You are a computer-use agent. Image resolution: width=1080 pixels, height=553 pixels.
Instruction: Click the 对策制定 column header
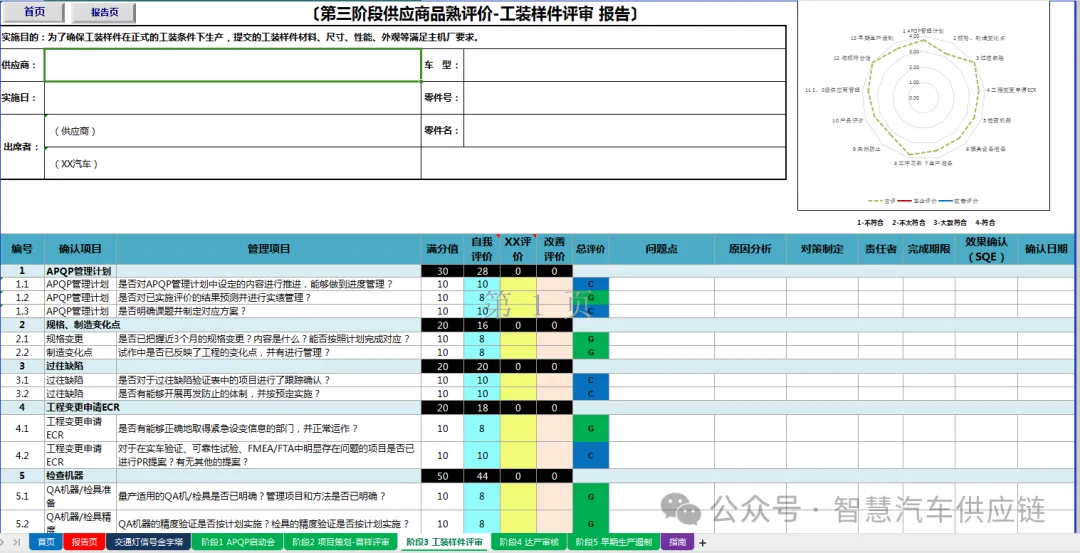pyautogui.click(x=822, y=249)
